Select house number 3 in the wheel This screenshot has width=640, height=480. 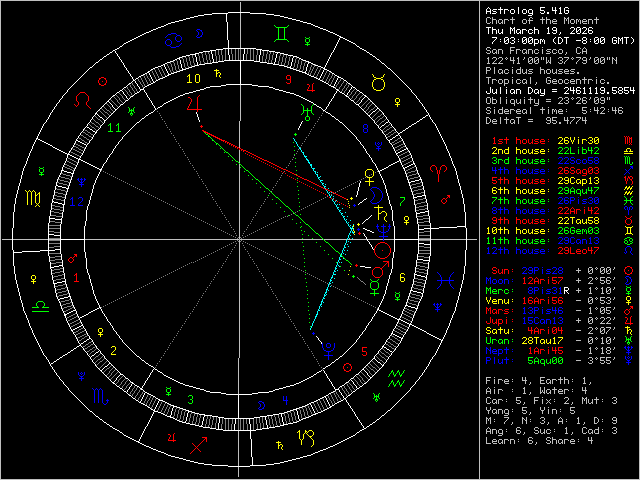[x=190, y=400]
